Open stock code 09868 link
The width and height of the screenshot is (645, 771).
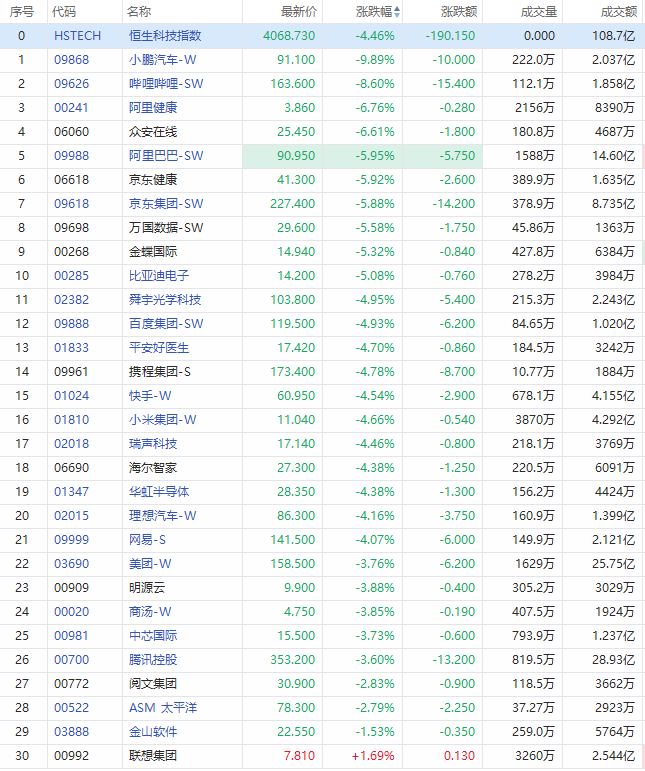click(x=72, y=60)
